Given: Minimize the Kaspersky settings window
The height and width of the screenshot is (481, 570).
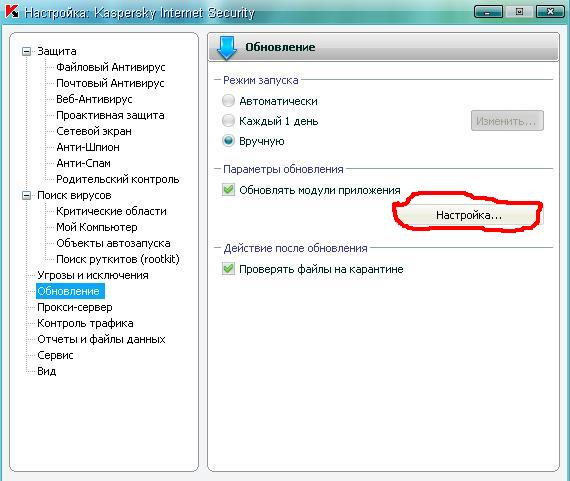Looking at the screenshot, I should click(488, 12).
